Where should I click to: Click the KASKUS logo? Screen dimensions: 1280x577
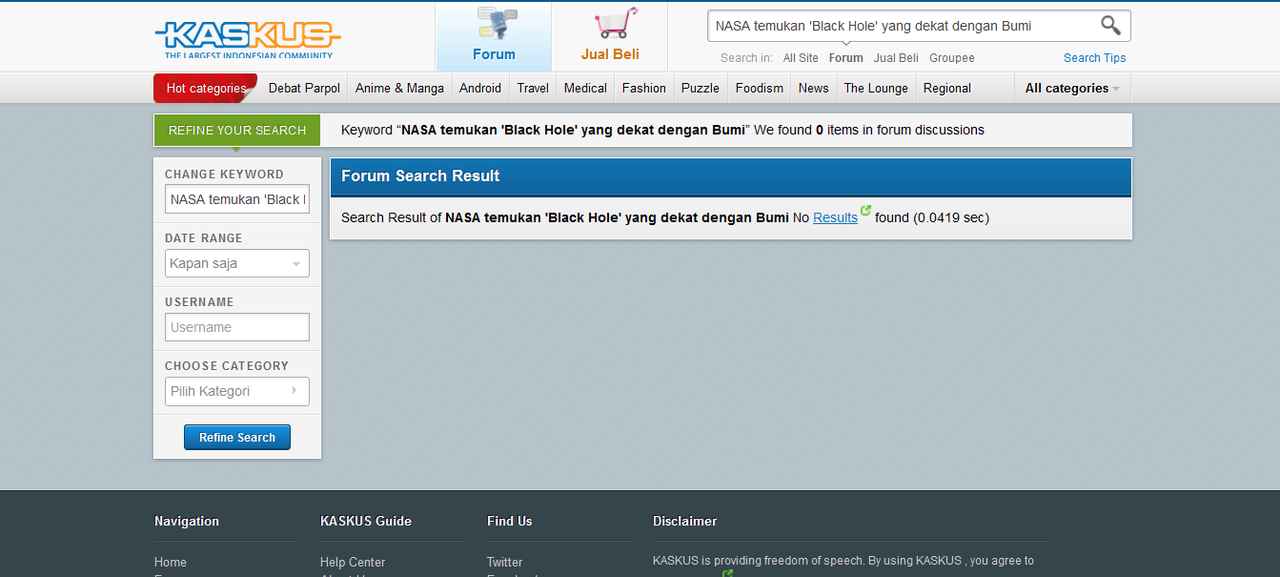(248, 39)
